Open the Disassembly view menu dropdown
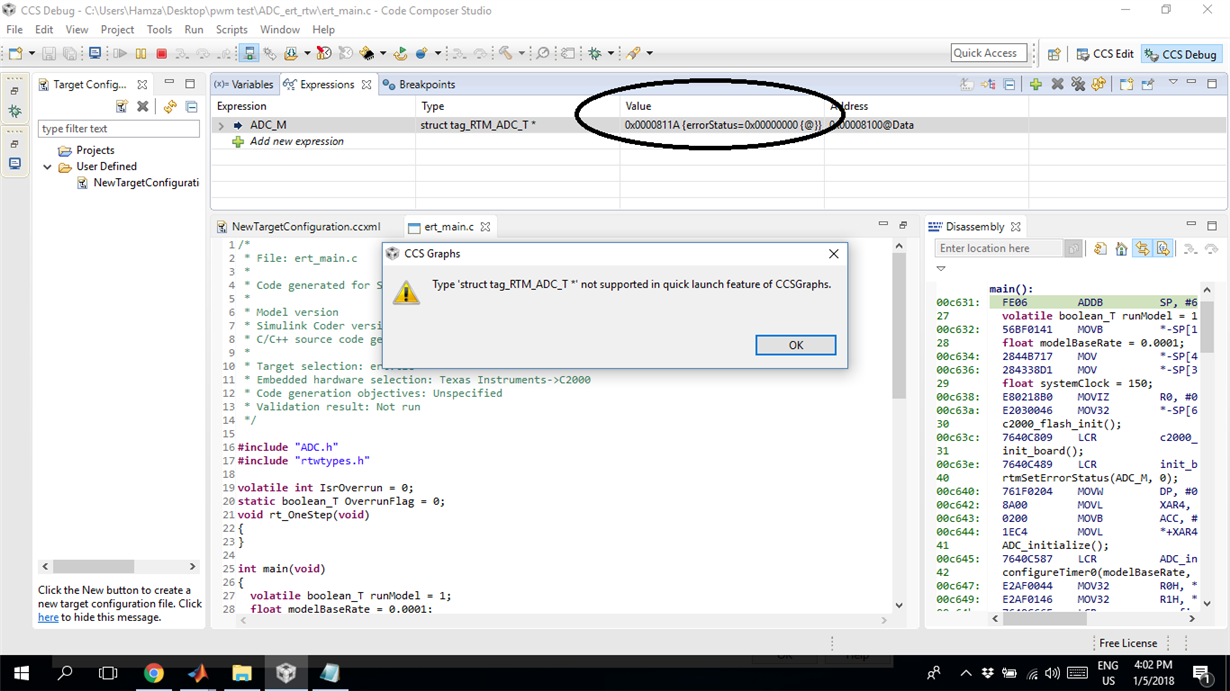Screen dimensions: 1230x691 [x=940, y=268]
